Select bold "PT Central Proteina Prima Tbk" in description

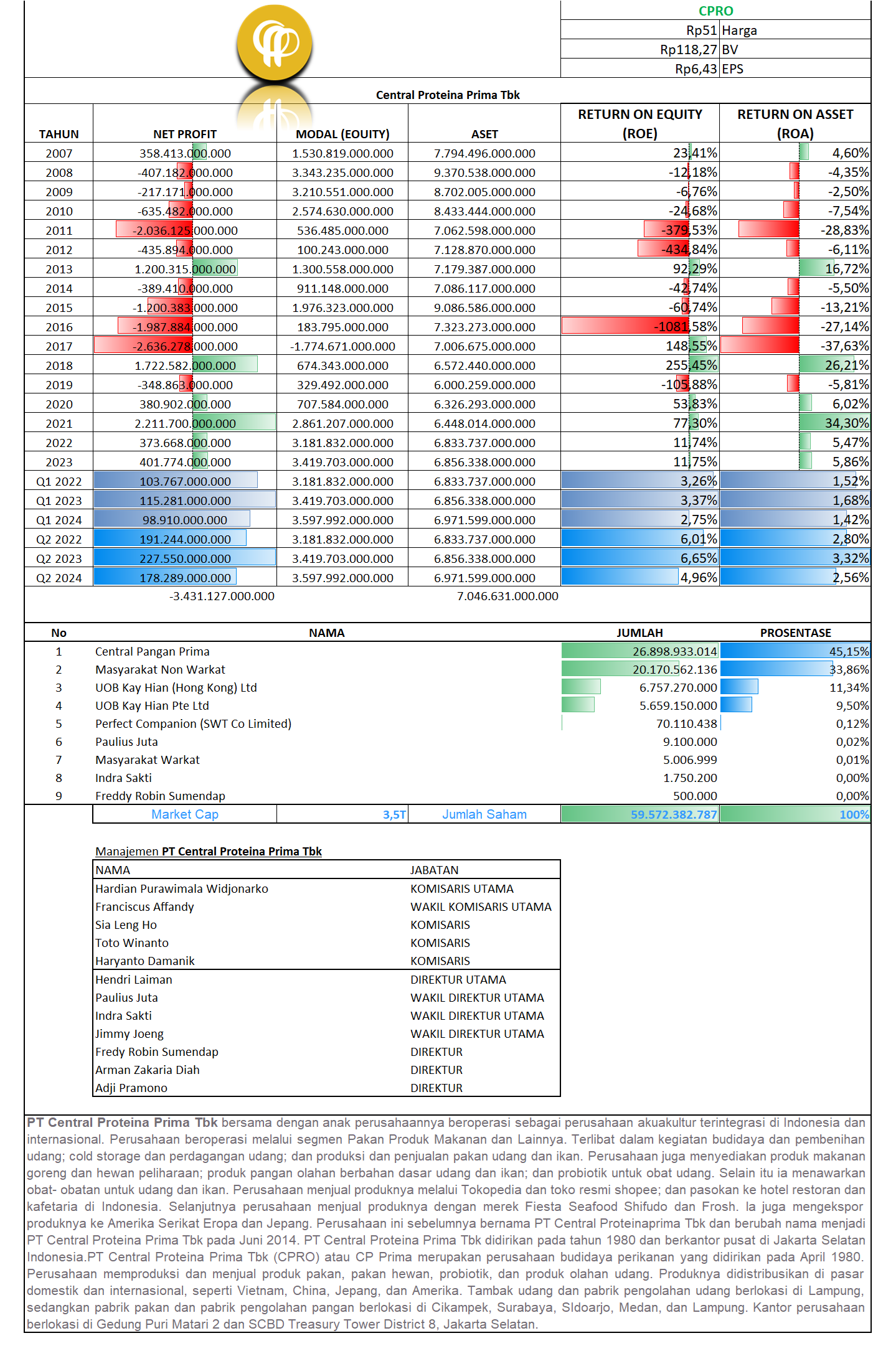(x=122, y=1122)
